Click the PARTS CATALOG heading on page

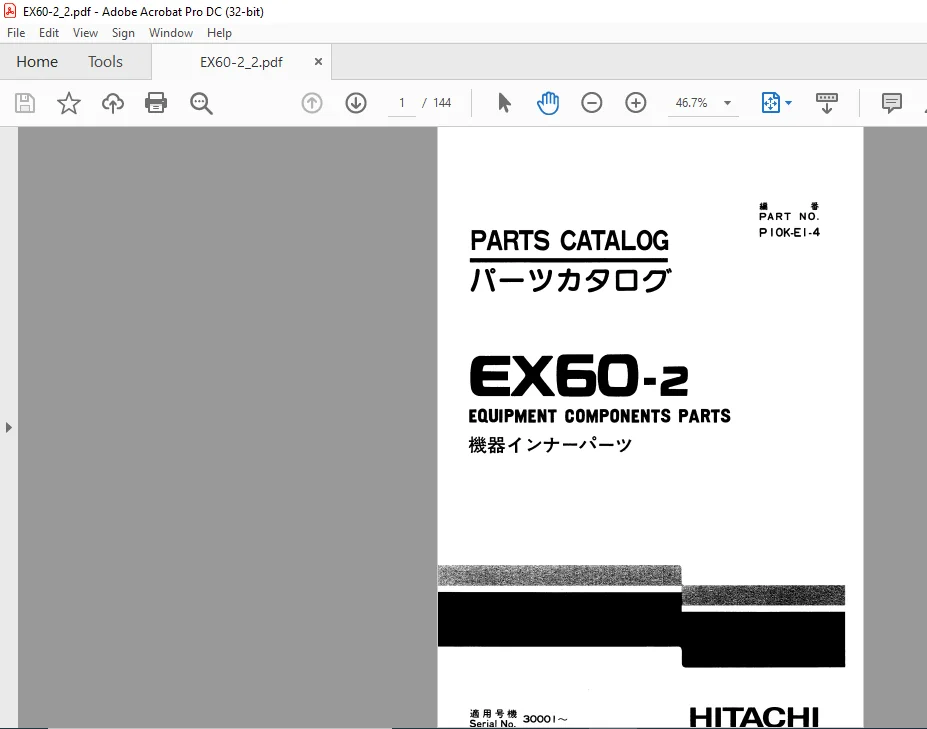pyautogui.click(x=569, y=241)
